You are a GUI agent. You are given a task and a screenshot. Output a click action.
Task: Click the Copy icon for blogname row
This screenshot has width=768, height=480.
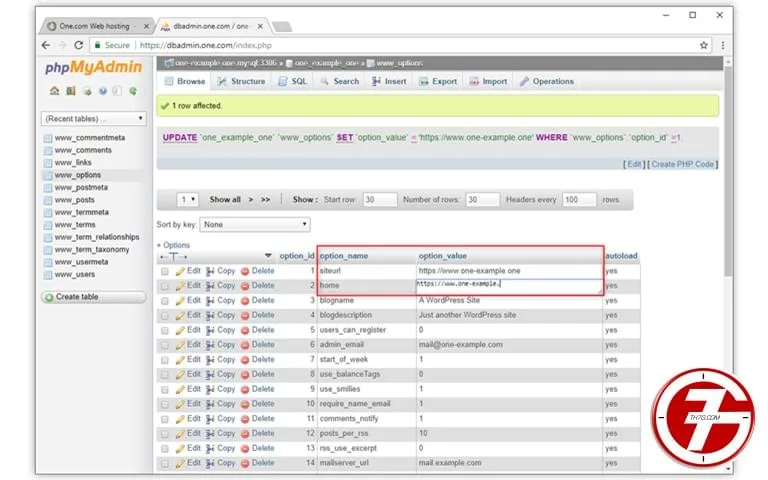point(210,301)
